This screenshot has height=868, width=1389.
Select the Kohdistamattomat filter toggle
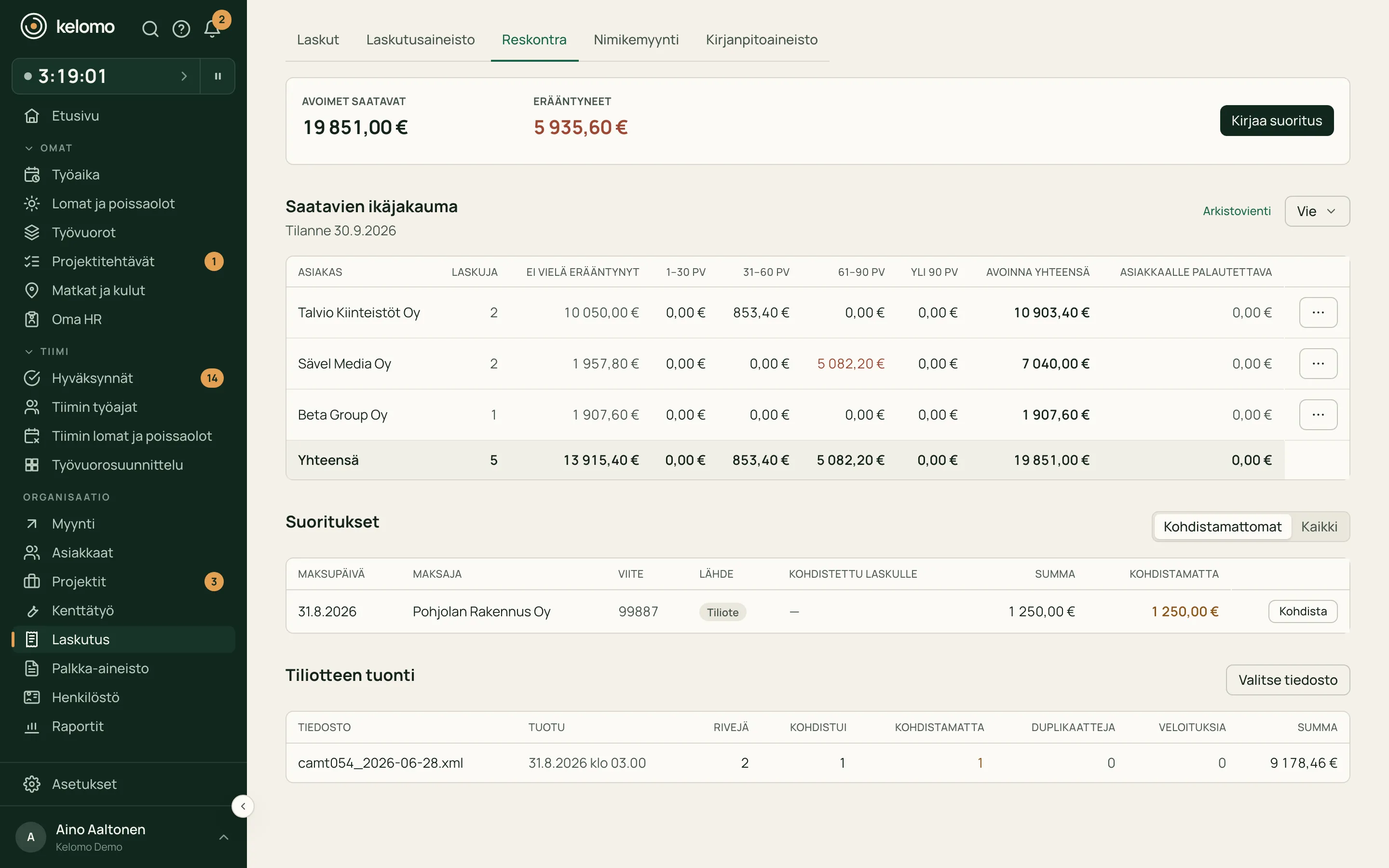(1222, 527)
